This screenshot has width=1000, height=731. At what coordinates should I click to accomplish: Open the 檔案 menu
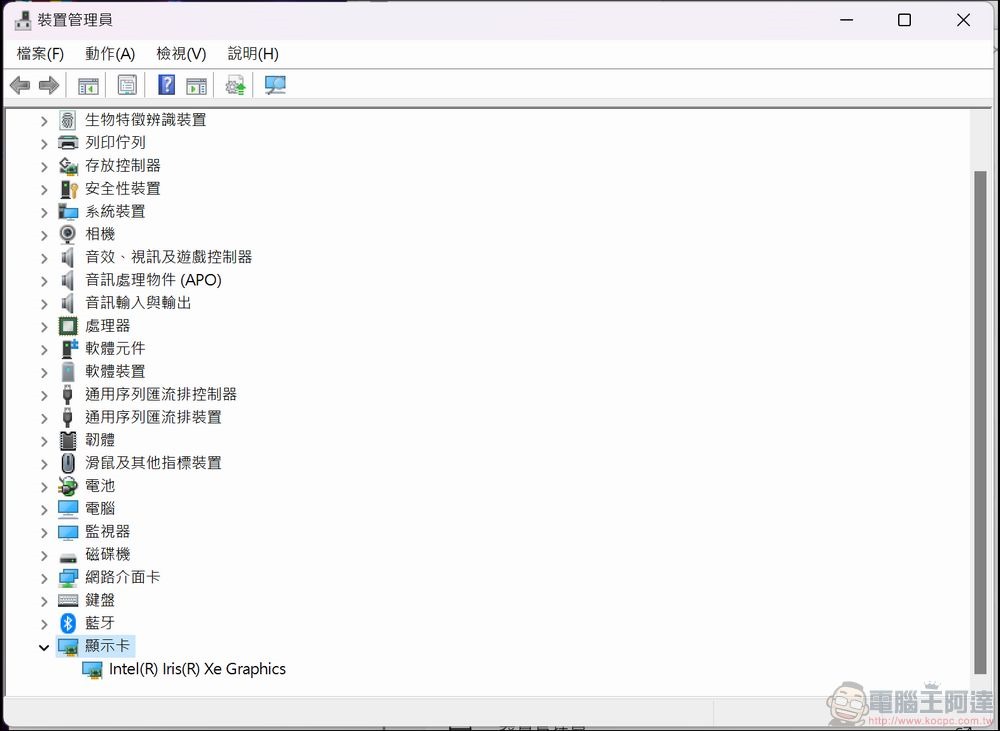coord(39,53)
